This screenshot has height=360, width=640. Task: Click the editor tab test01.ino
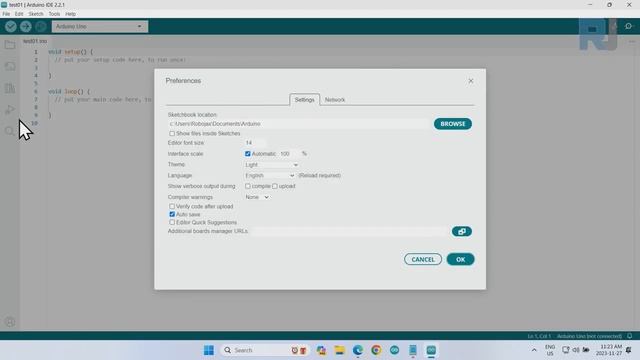(x=35, y=41)
